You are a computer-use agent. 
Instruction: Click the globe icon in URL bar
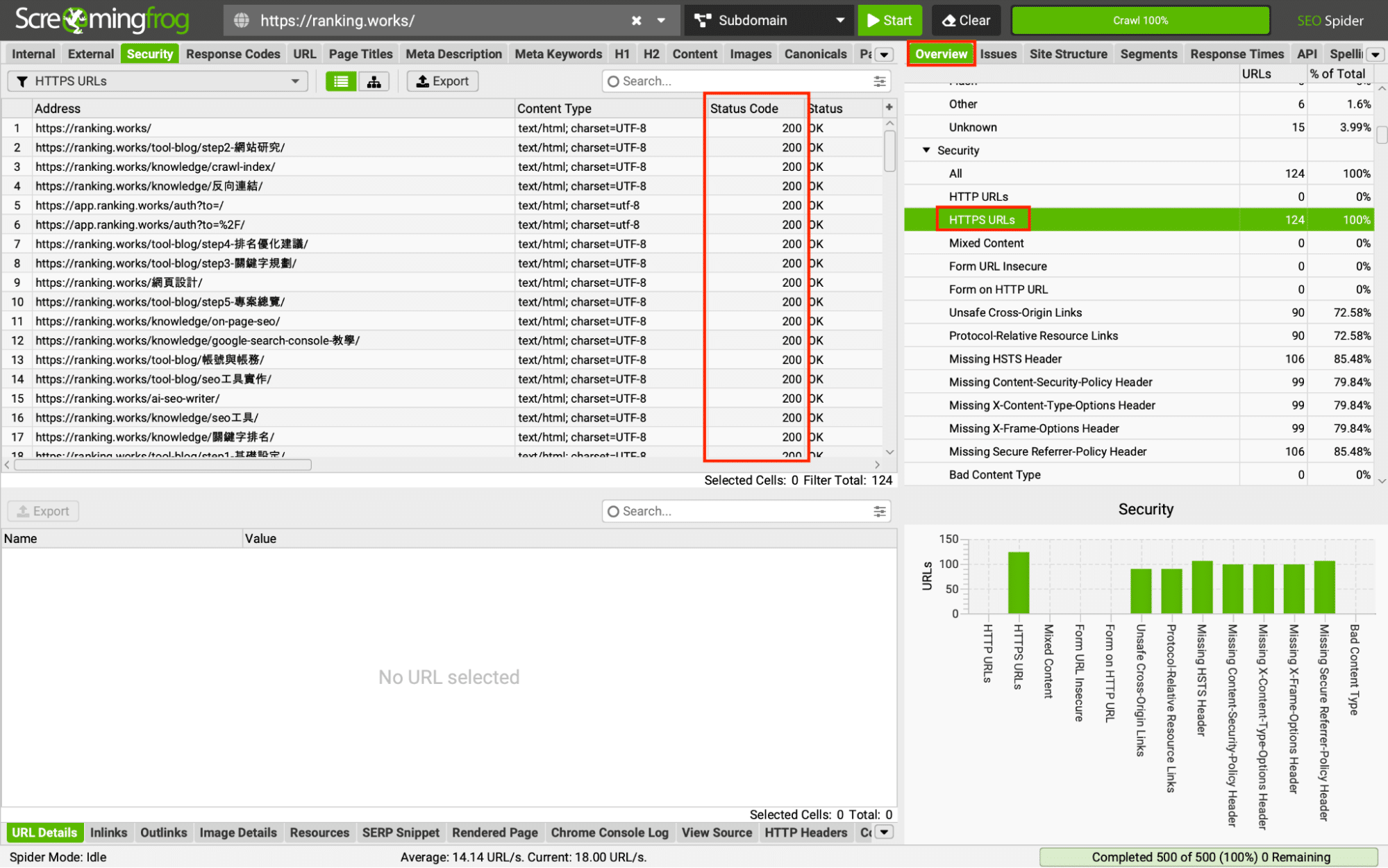[x=242, y=21]
